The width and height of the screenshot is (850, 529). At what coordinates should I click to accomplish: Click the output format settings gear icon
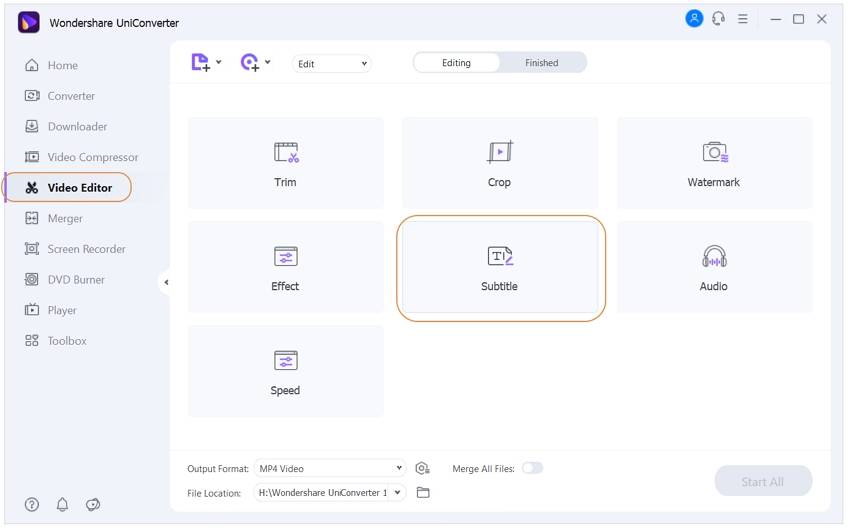pyautogui.click(x=422, y=468)
